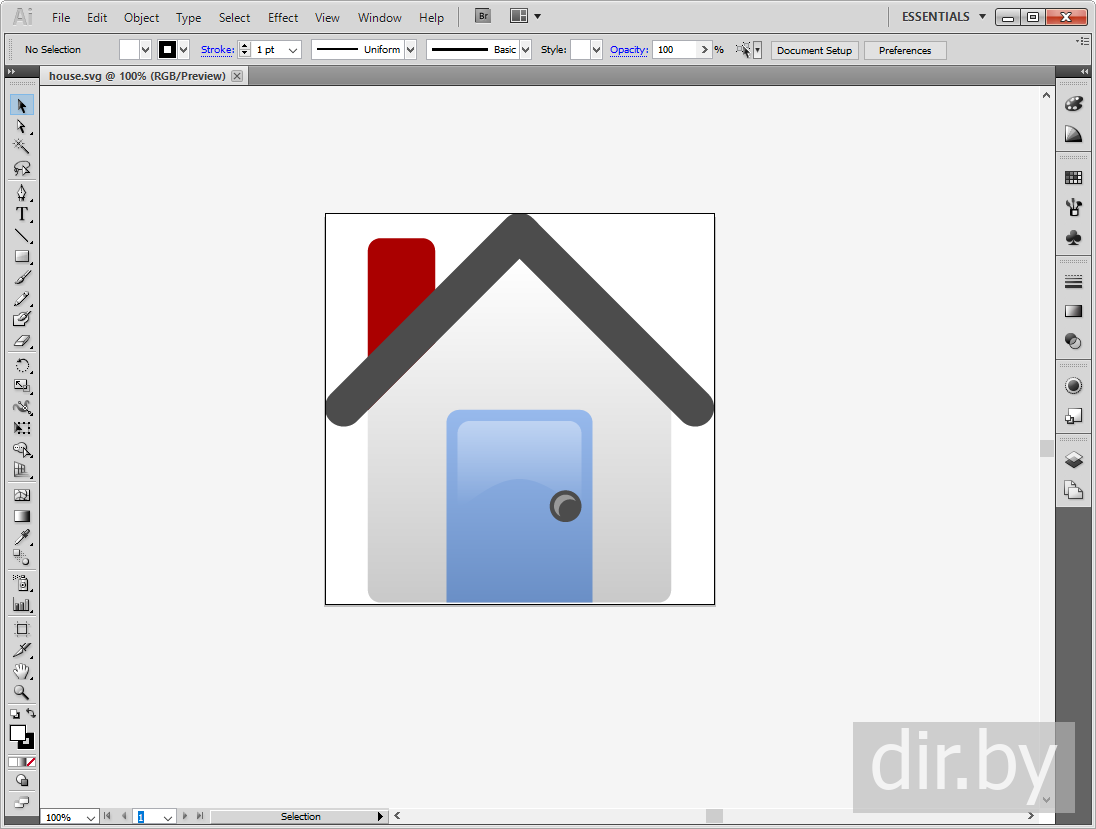Open the Swatches panel icon
The height and width of the screenshot is (829, 1096).
pos(1074,178)
